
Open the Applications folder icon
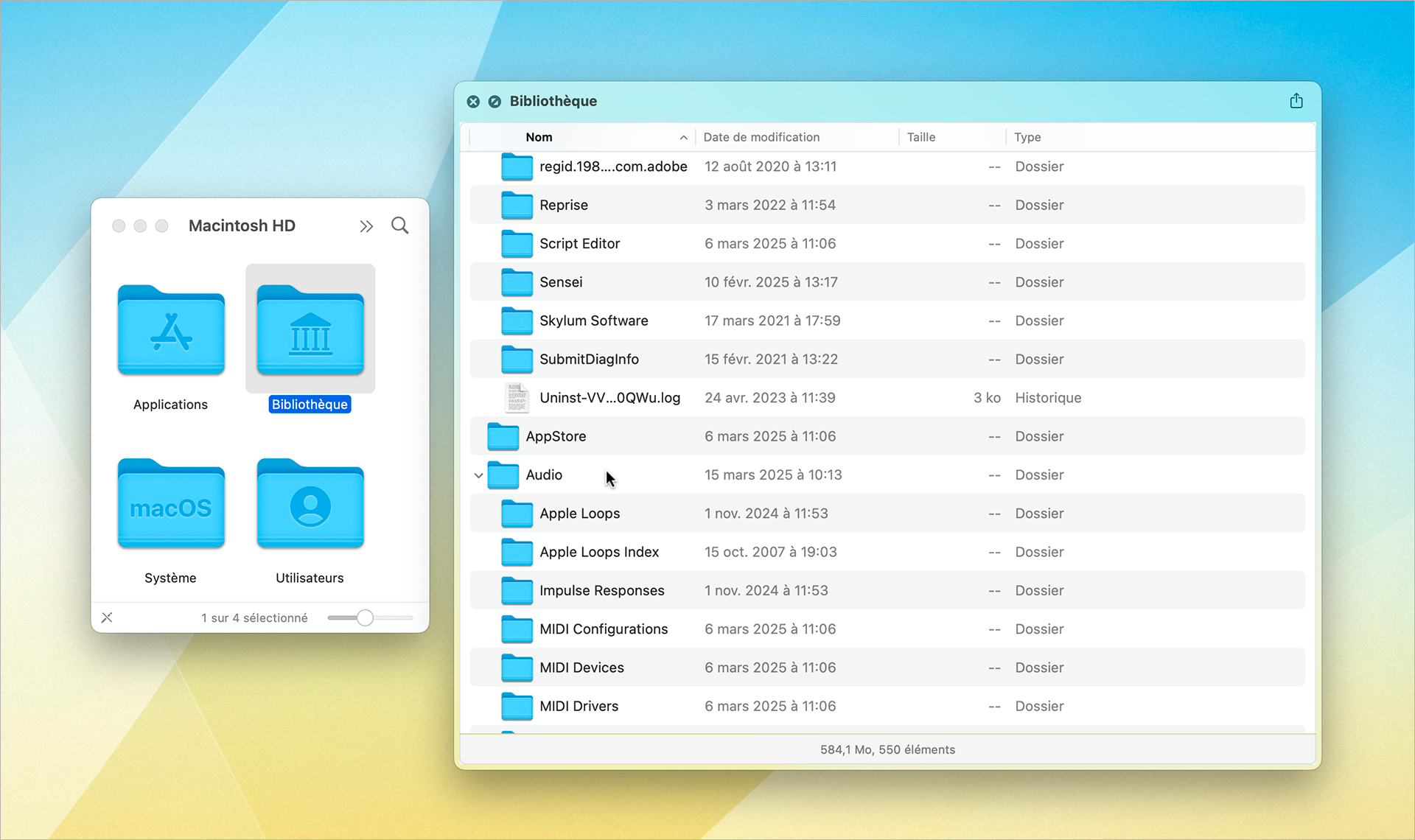click(171, 331)
